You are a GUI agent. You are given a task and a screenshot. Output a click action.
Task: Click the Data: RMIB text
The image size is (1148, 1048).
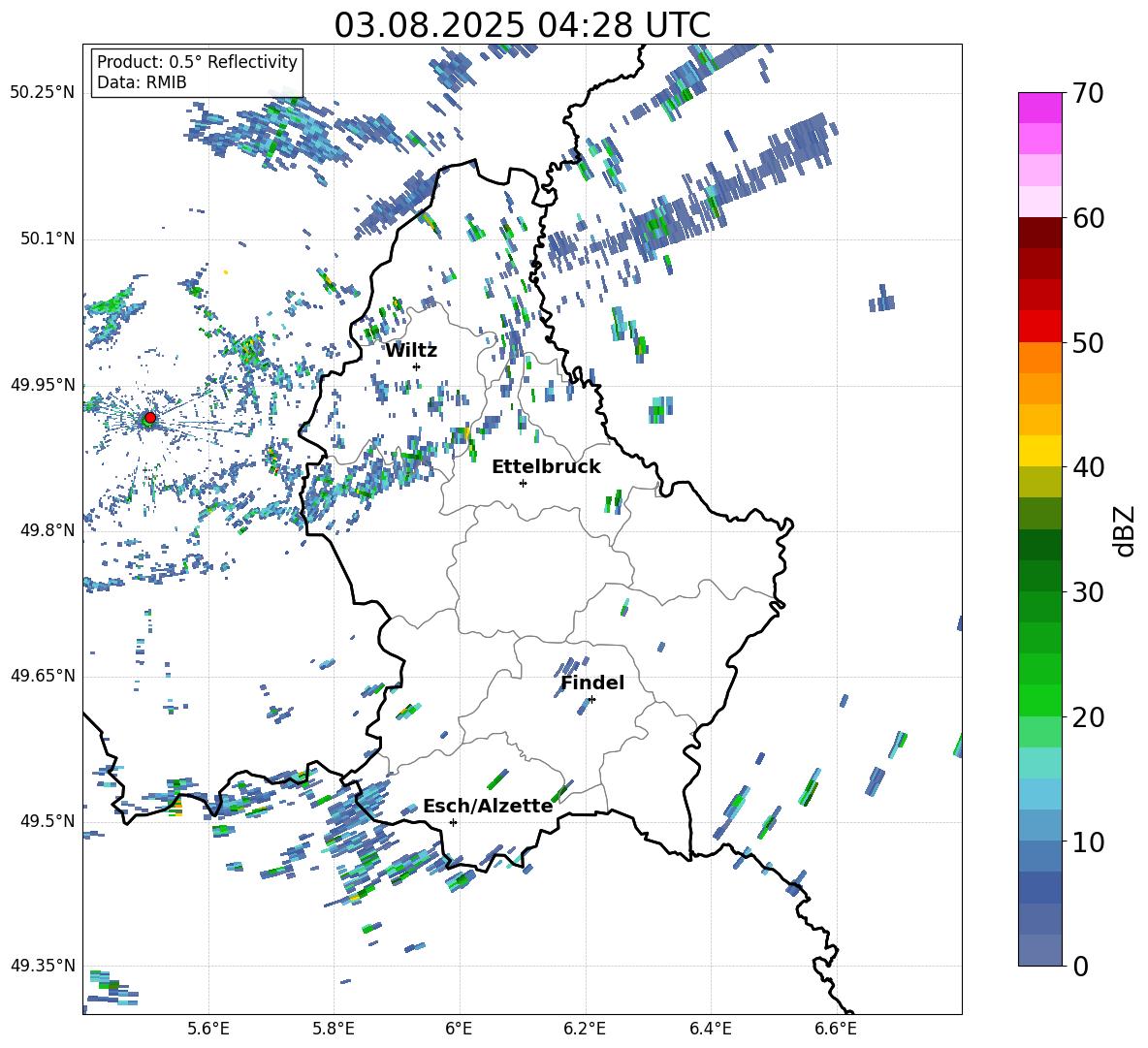tap(142, 82)
